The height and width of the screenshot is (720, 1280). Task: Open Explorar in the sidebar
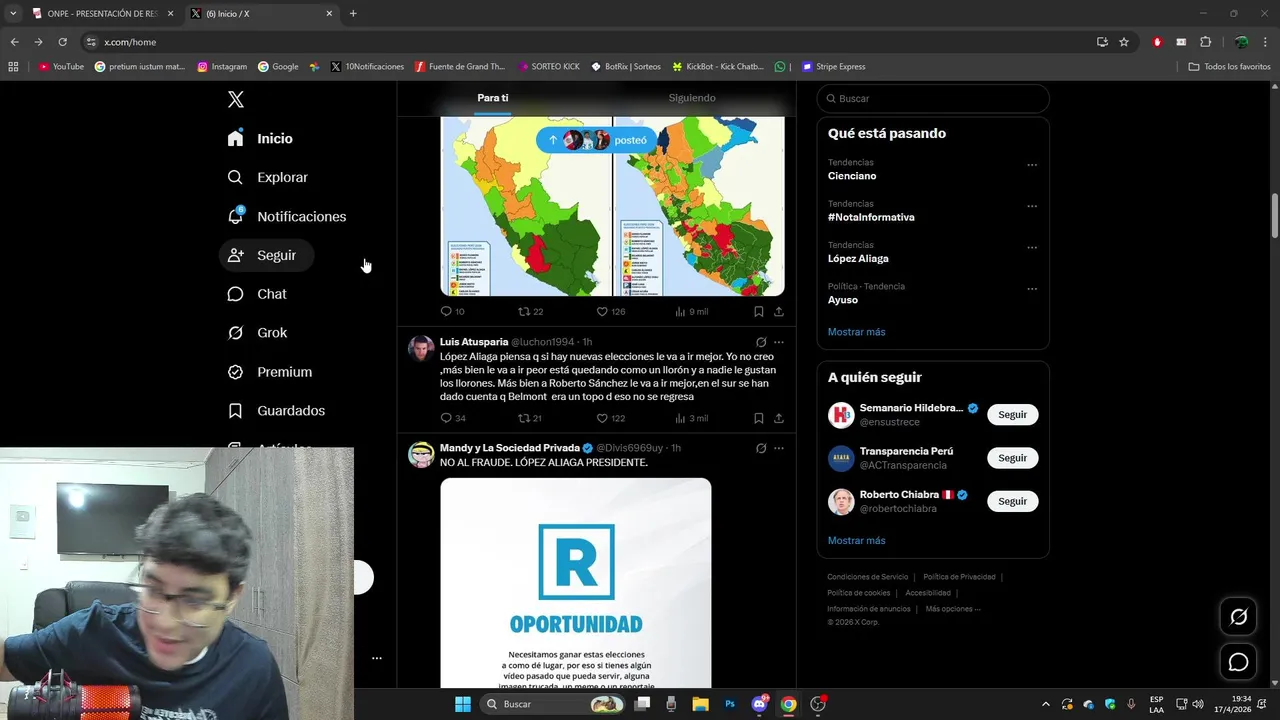[267, 177]
